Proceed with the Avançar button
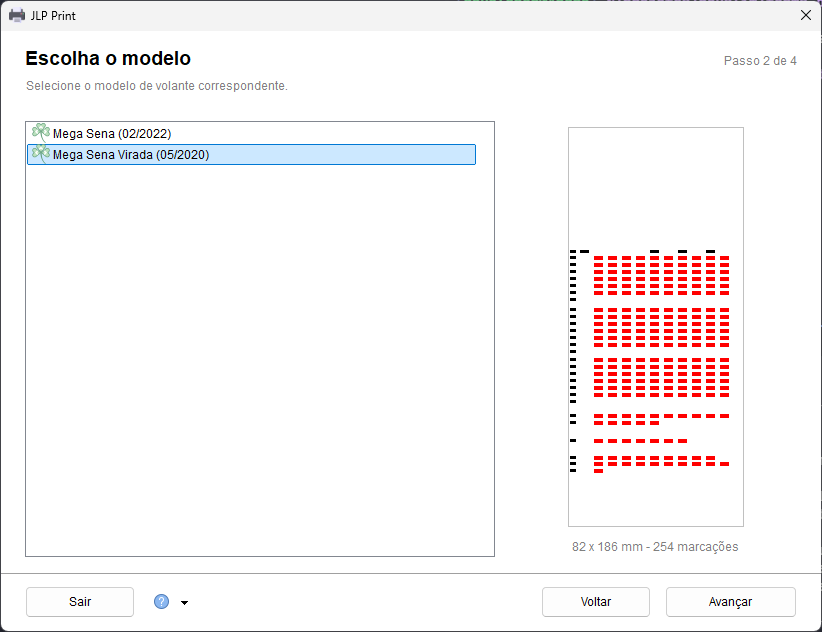The height and width of the screenshot is (632, 822). click(x=730, y=602)
